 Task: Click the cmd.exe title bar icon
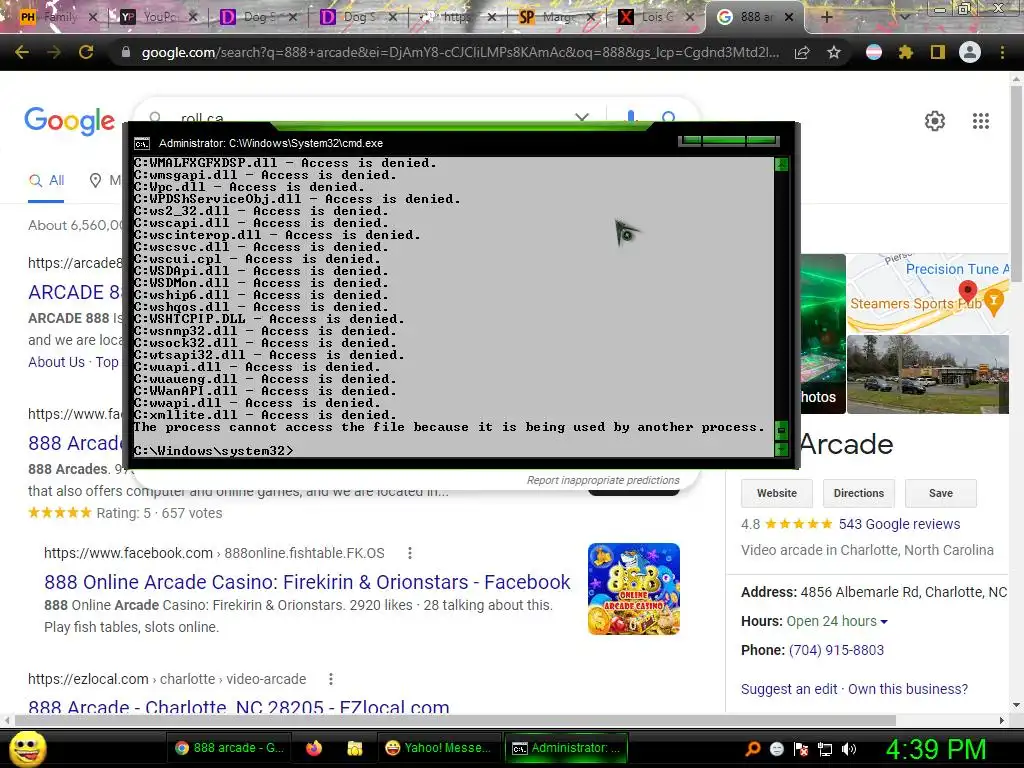point(142,144)
